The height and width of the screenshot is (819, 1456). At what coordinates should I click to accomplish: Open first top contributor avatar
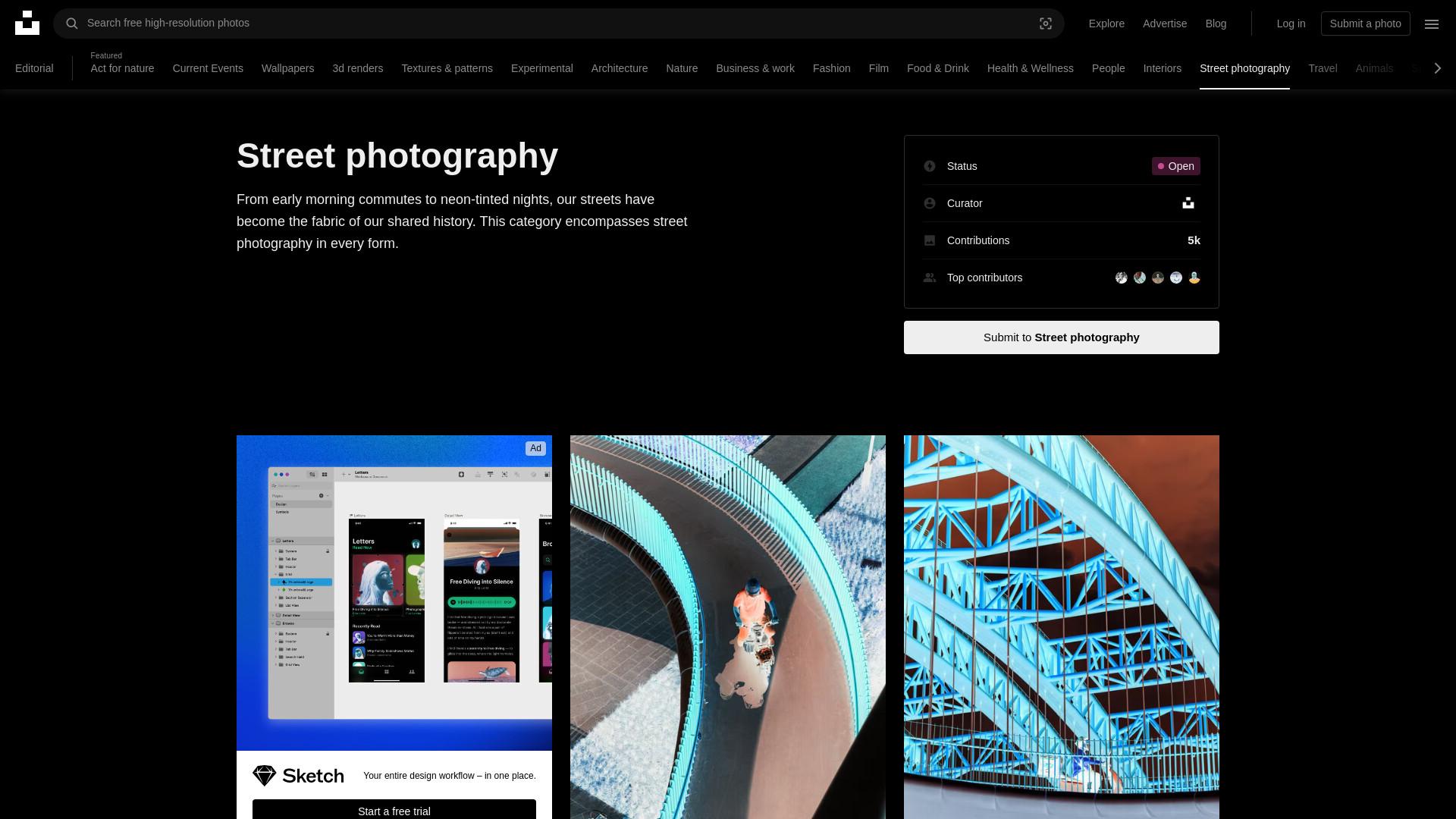pos(1122,278)
